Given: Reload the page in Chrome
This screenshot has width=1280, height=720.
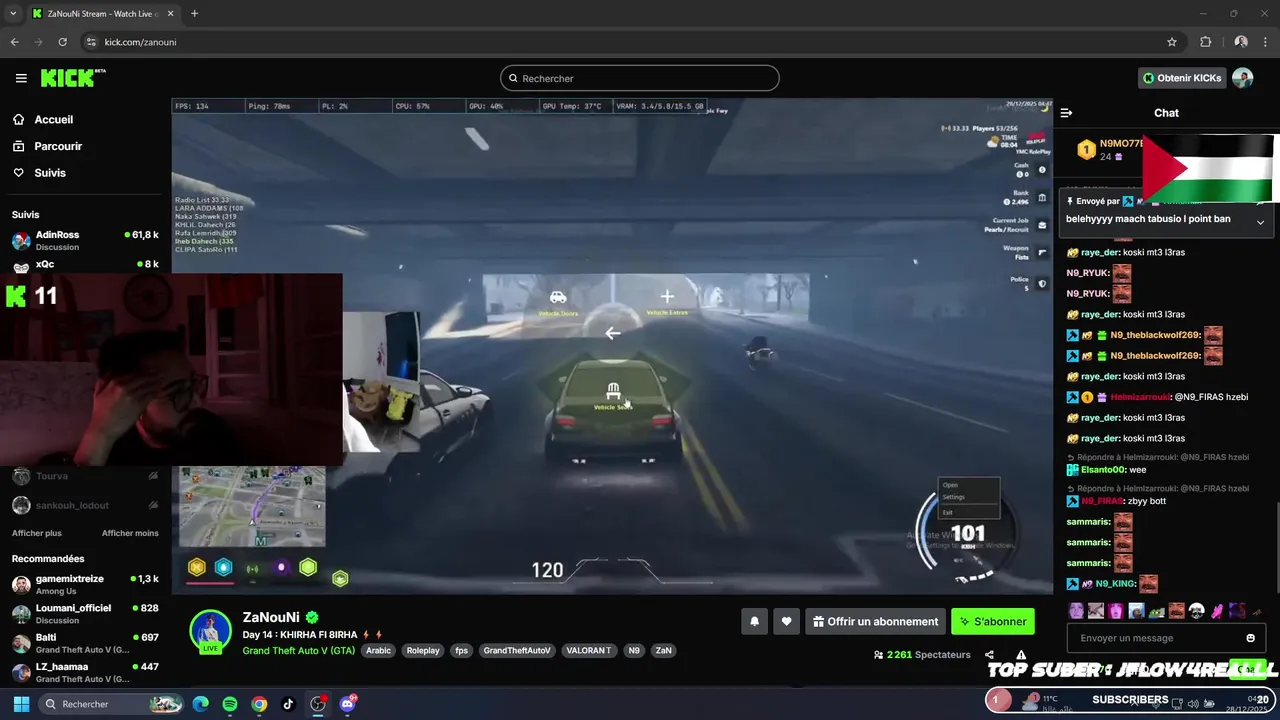Looking at the screenshot, I should point(62,42).
